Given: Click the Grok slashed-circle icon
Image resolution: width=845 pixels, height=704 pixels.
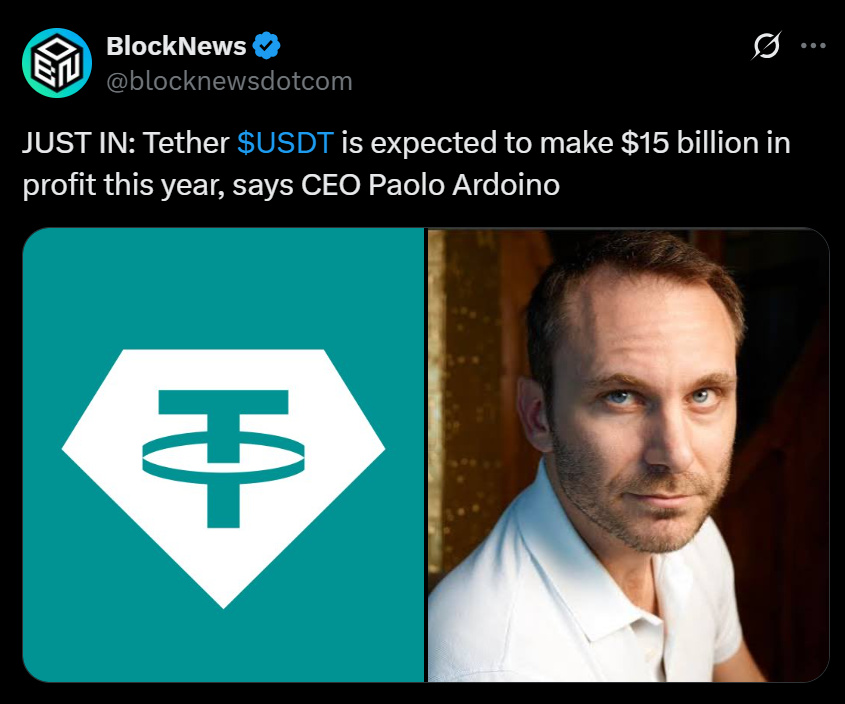Looking at the screenshot, I should 766,46.
